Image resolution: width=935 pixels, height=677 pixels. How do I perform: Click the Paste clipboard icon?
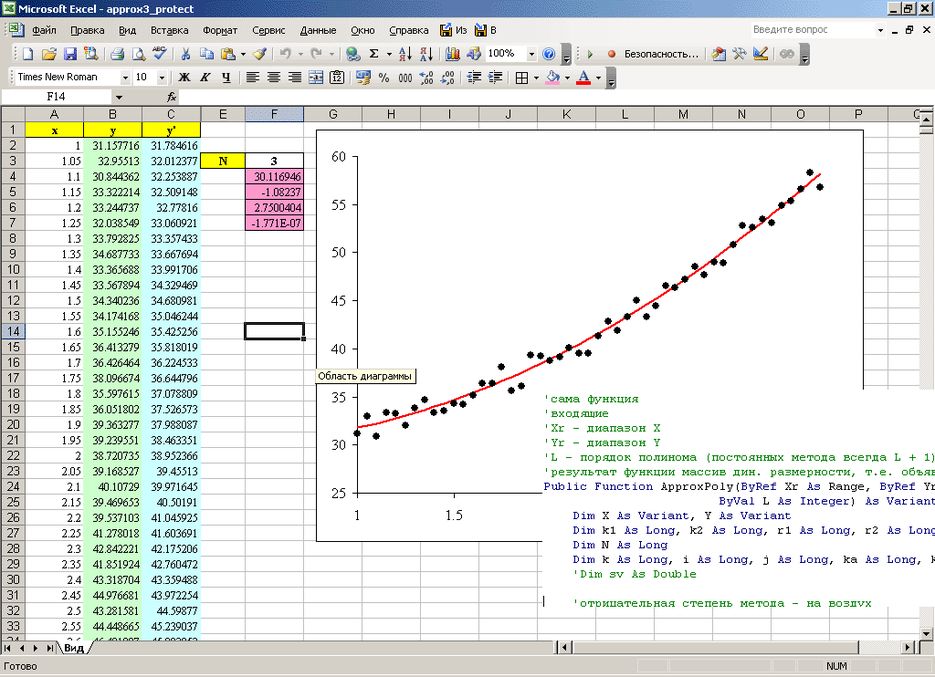[x=228, y=54]
